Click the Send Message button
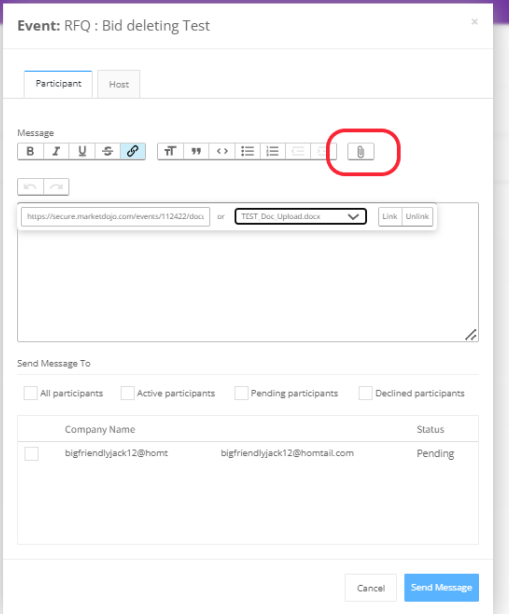The width and height of the screenshot is (509, 614). pyautogui.click(x=441, y=587)
